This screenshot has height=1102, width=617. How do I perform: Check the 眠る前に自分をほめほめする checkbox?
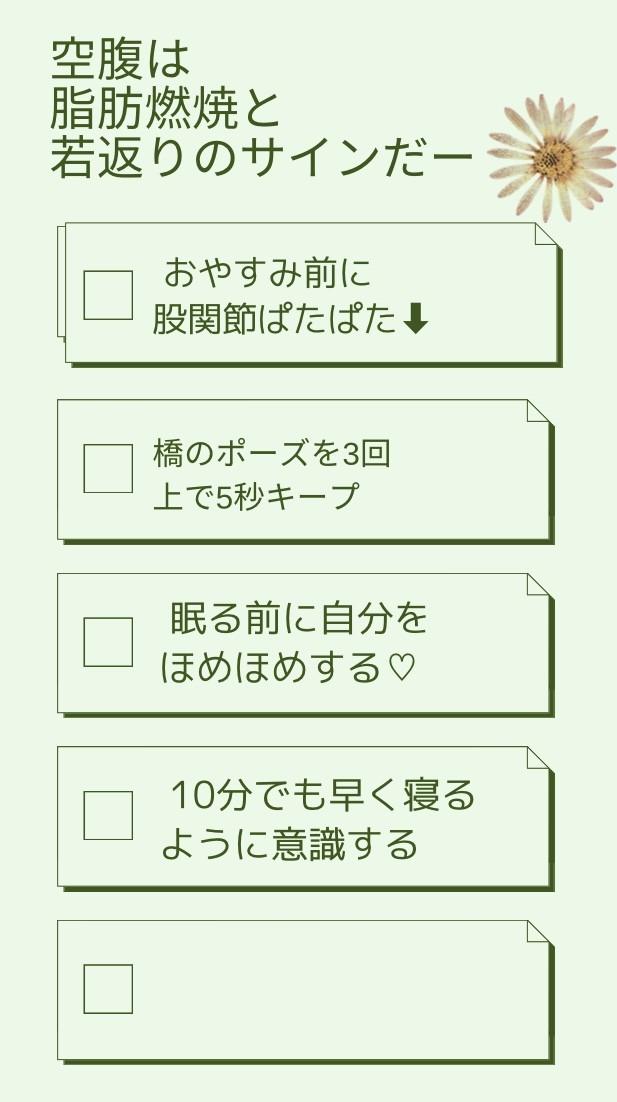108,642
